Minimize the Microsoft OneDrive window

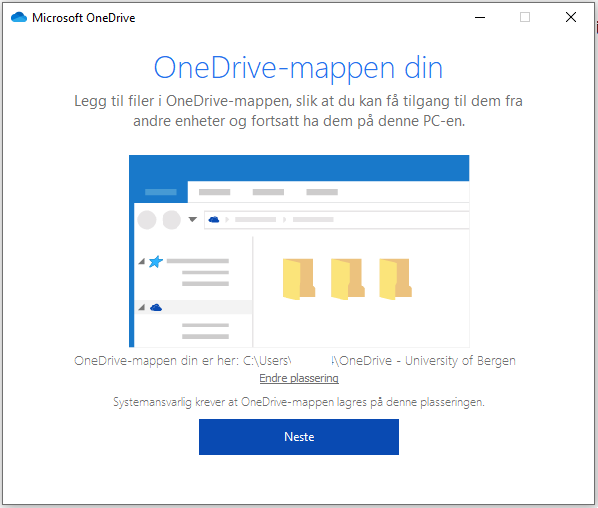pos(480,17)
